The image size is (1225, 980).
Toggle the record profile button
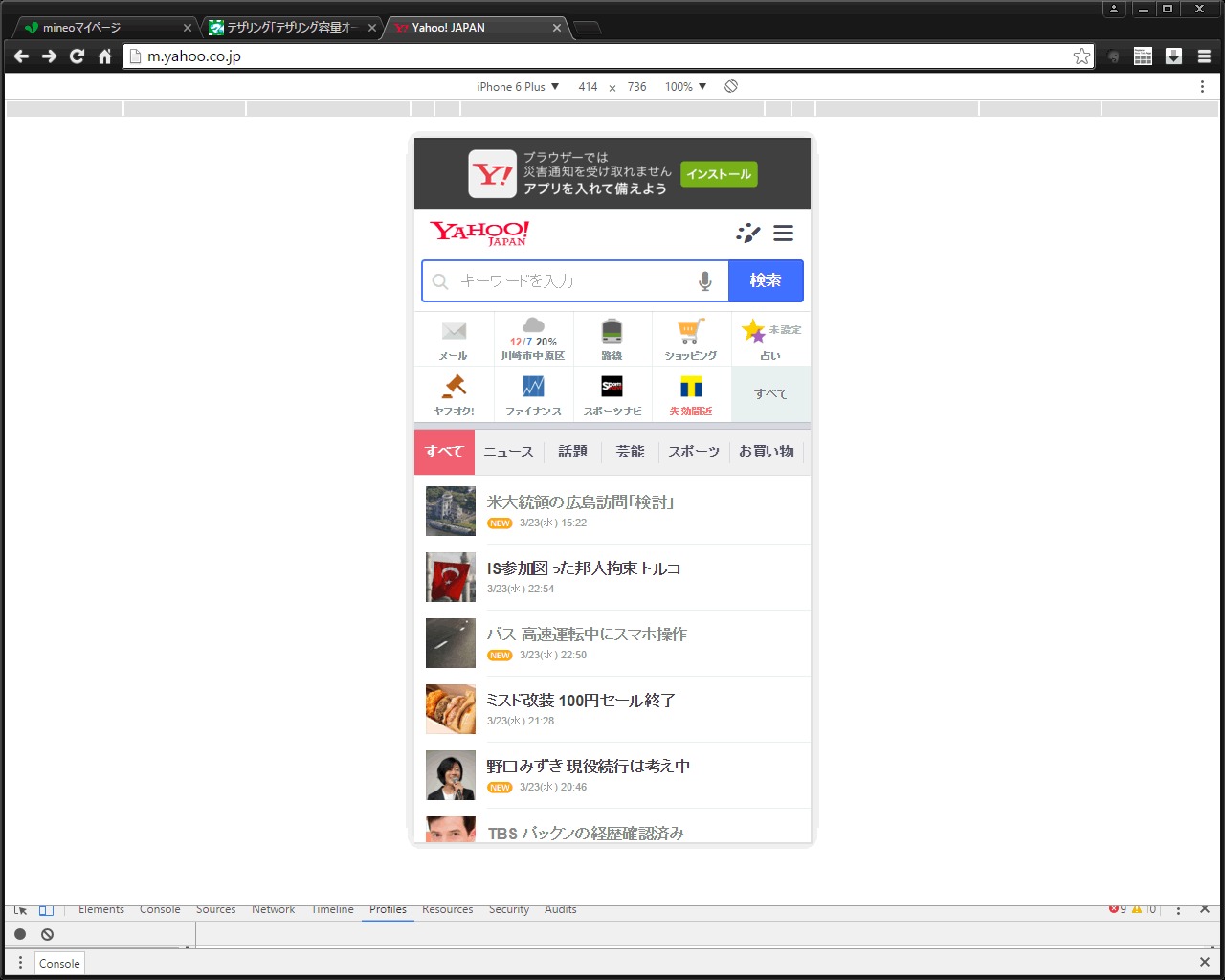[20, 934]
